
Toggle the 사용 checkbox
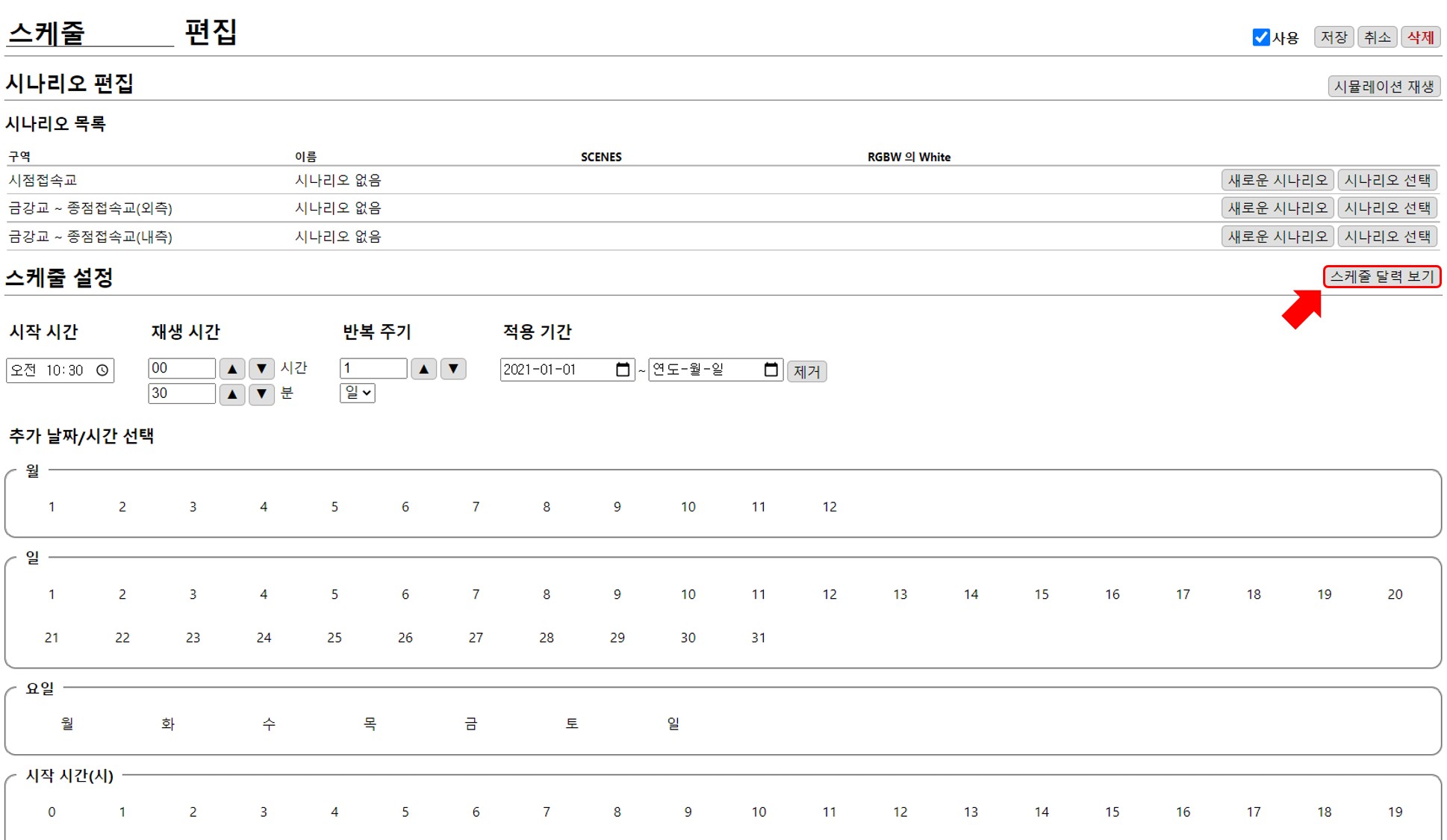pyautogui.click(x=1260, y=37)
